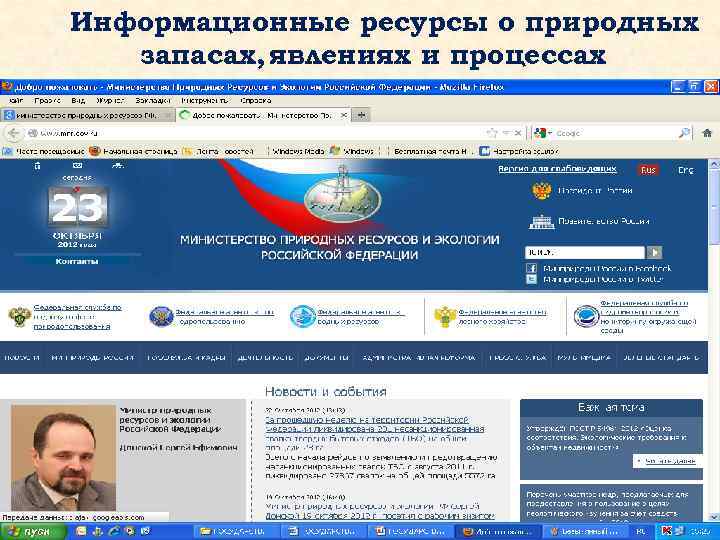The width and height of the screenshot is (720, 540).
Task: Click the Facebook icon of Минприроды
Action: (531, 268)
